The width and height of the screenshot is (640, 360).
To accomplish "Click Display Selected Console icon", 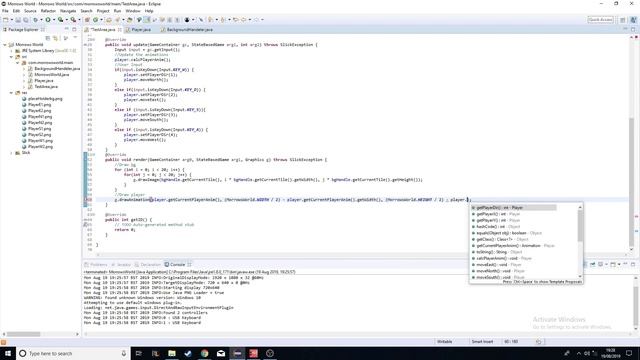I will [x=600, y=264].
